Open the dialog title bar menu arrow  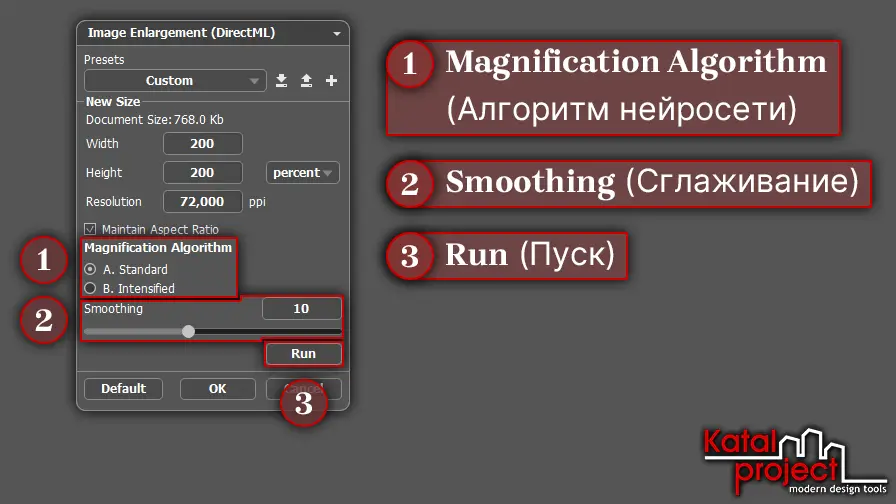pos(337,34)
